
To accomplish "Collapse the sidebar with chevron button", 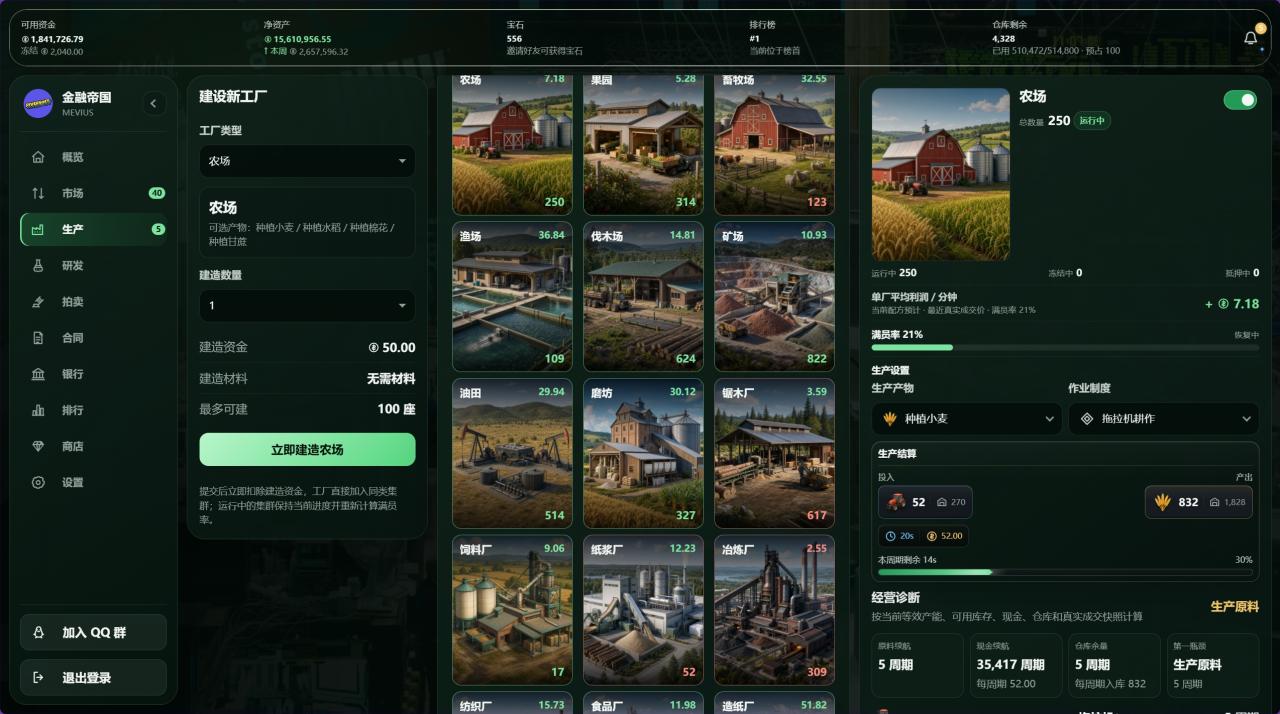I will [153, 103].
